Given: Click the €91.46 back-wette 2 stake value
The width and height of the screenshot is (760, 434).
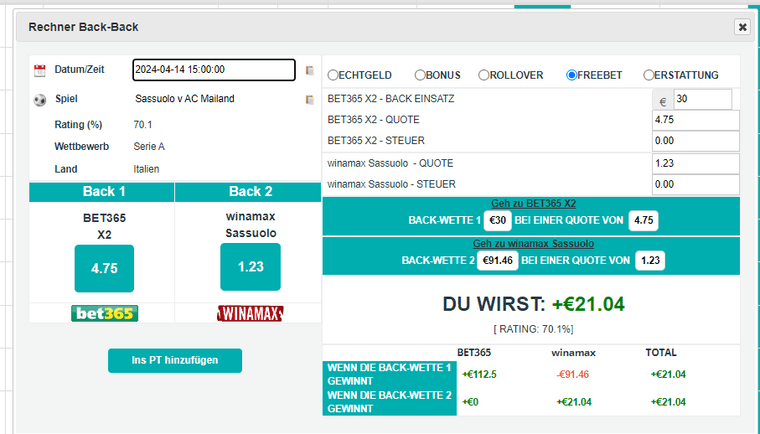Looking at the screenshot, I should 498,260.
